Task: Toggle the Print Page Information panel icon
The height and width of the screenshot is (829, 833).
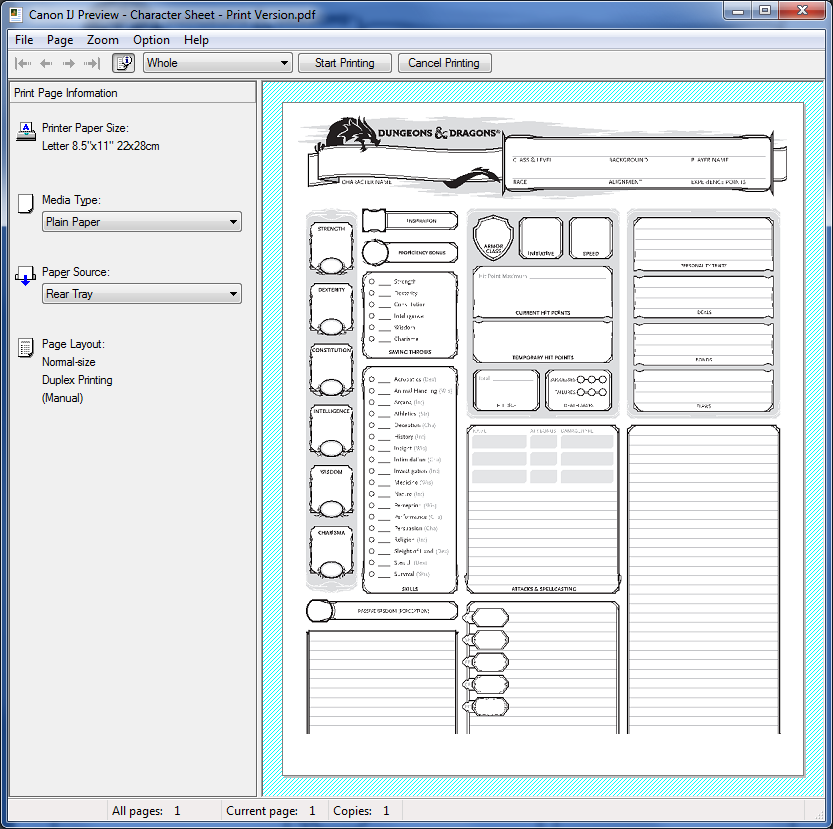Action: 124,63
